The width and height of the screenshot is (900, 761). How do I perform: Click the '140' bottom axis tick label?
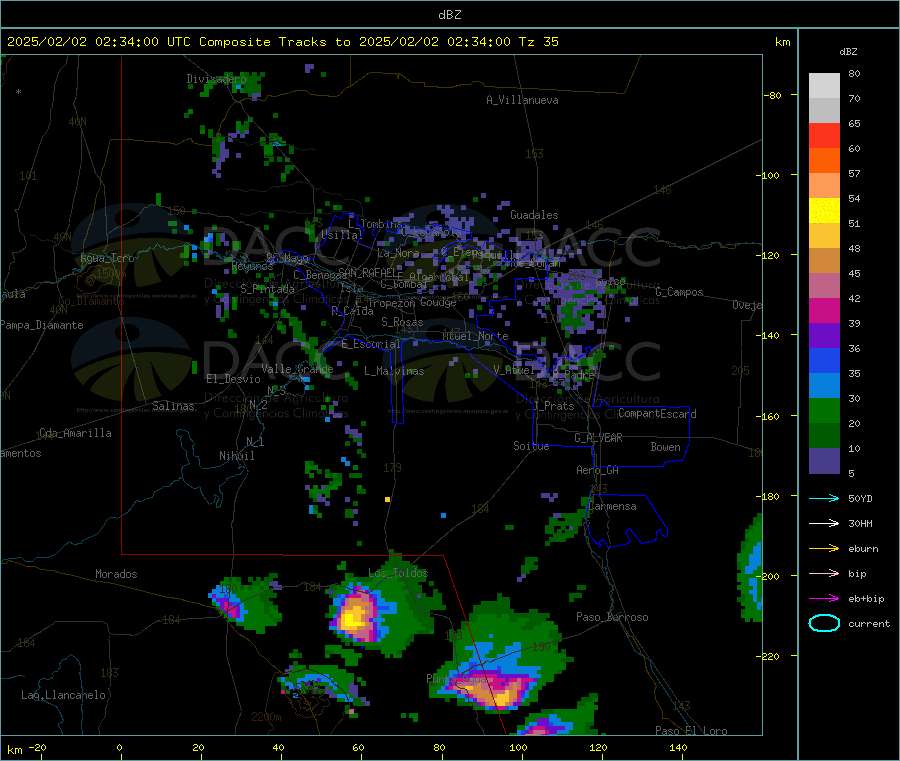678,747
